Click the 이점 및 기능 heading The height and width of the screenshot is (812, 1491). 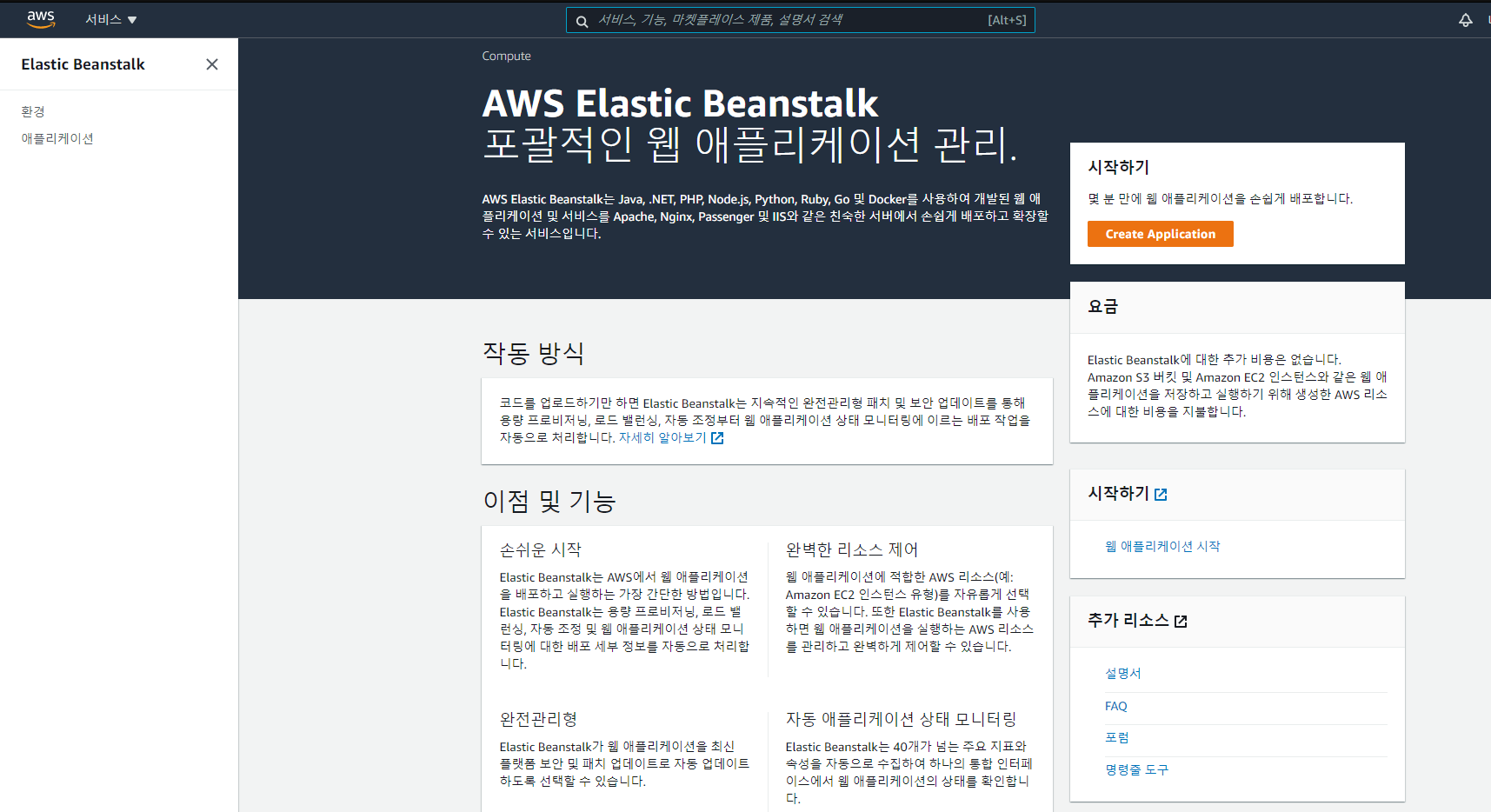pos(549,501)
